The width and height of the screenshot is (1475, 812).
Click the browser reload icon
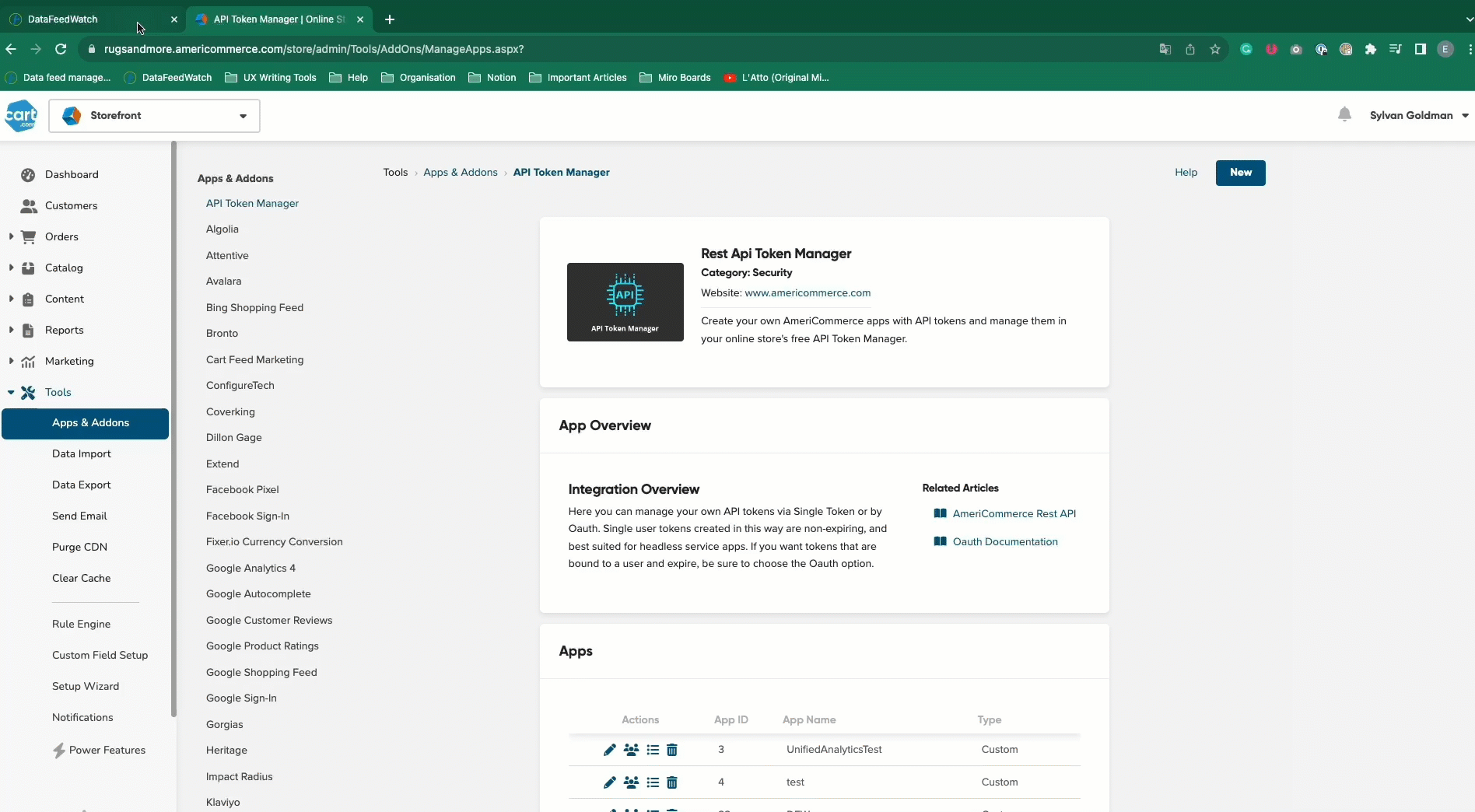[61, 49]
